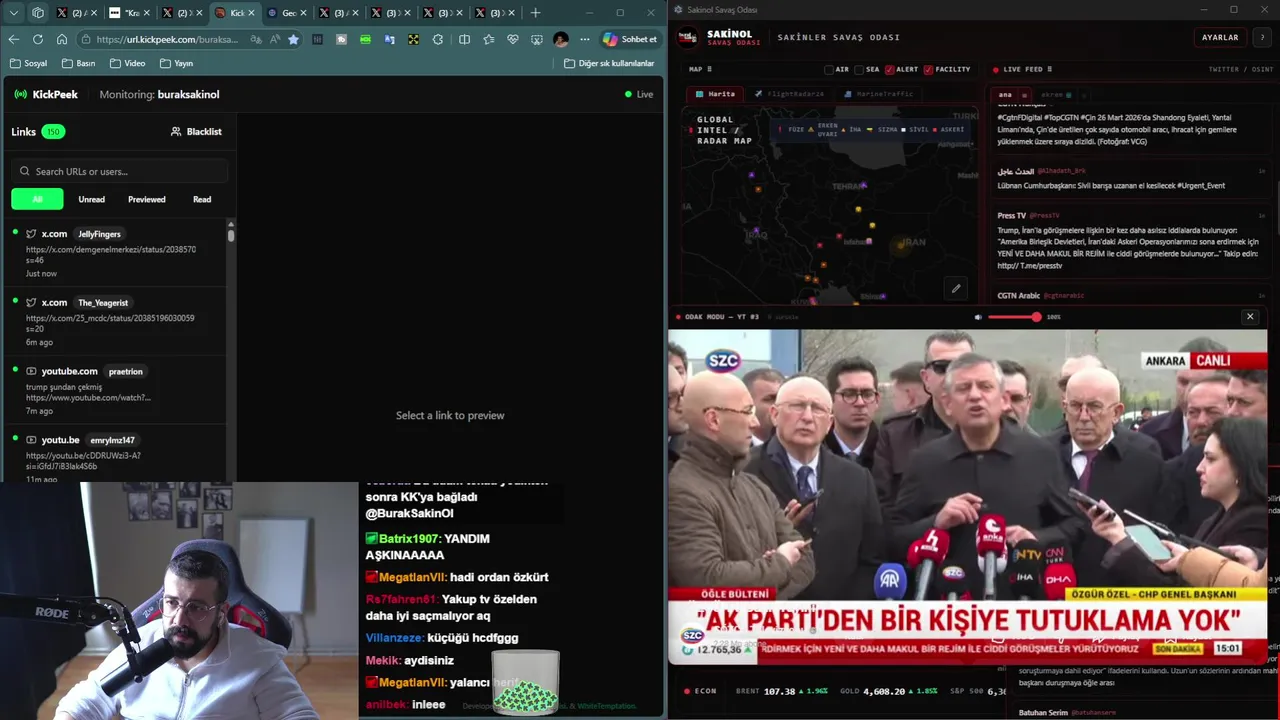Screen dimensions: 1280x720
Task: Open the youtube.com link from praetrion
Action: tap(113, 390)
